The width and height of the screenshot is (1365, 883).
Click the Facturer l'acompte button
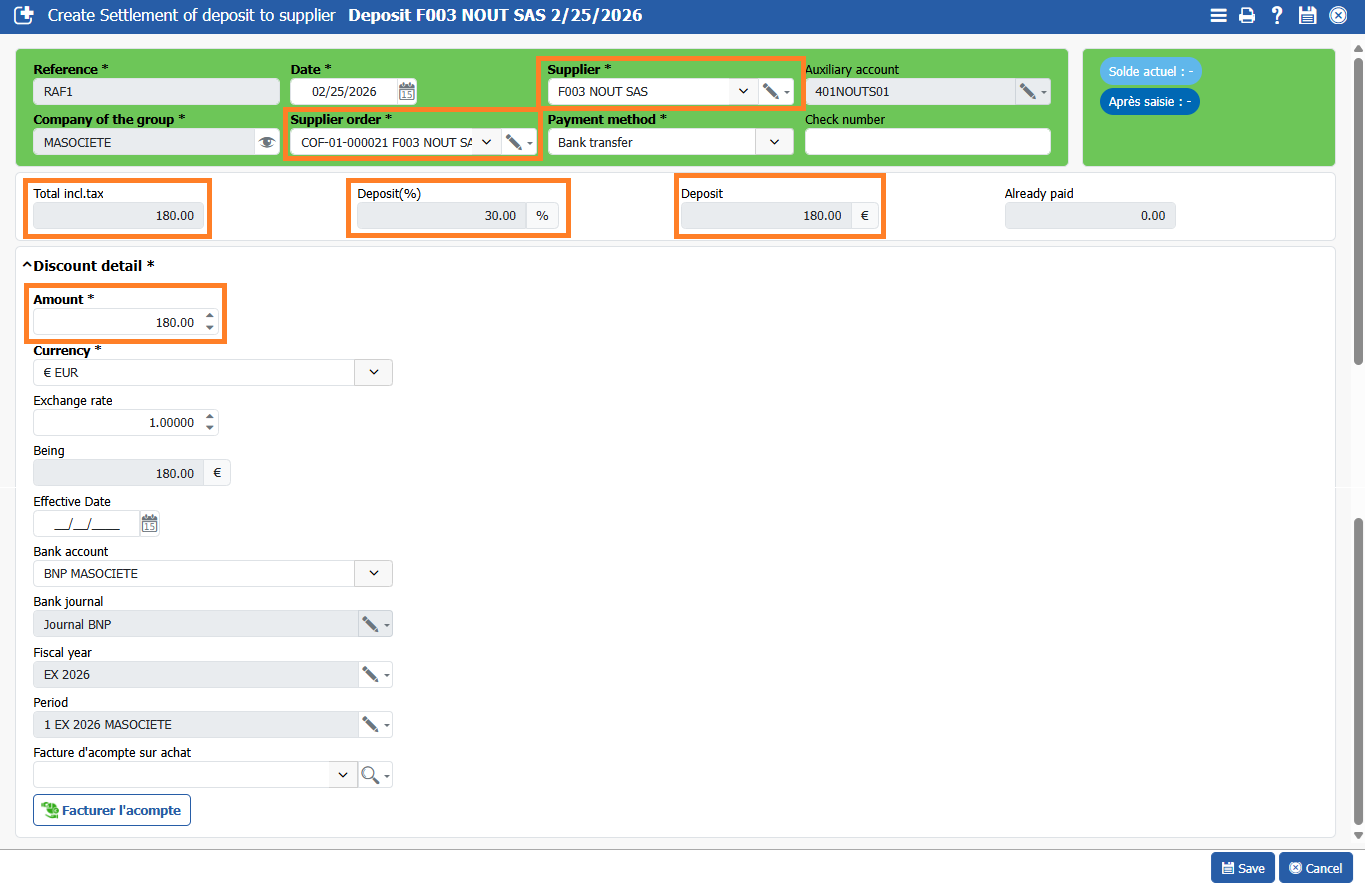click(112, 810)
